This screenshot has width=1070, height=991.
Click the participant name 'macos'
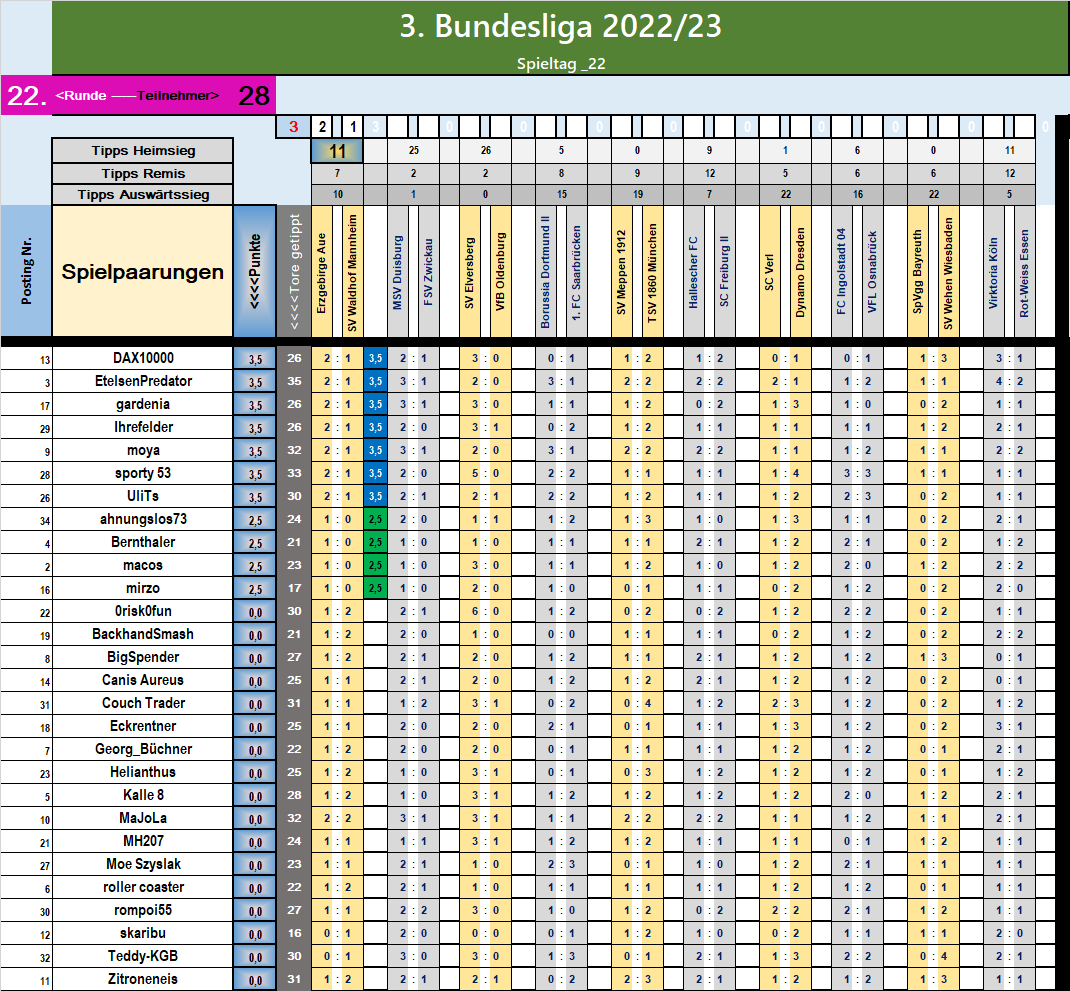143,565
